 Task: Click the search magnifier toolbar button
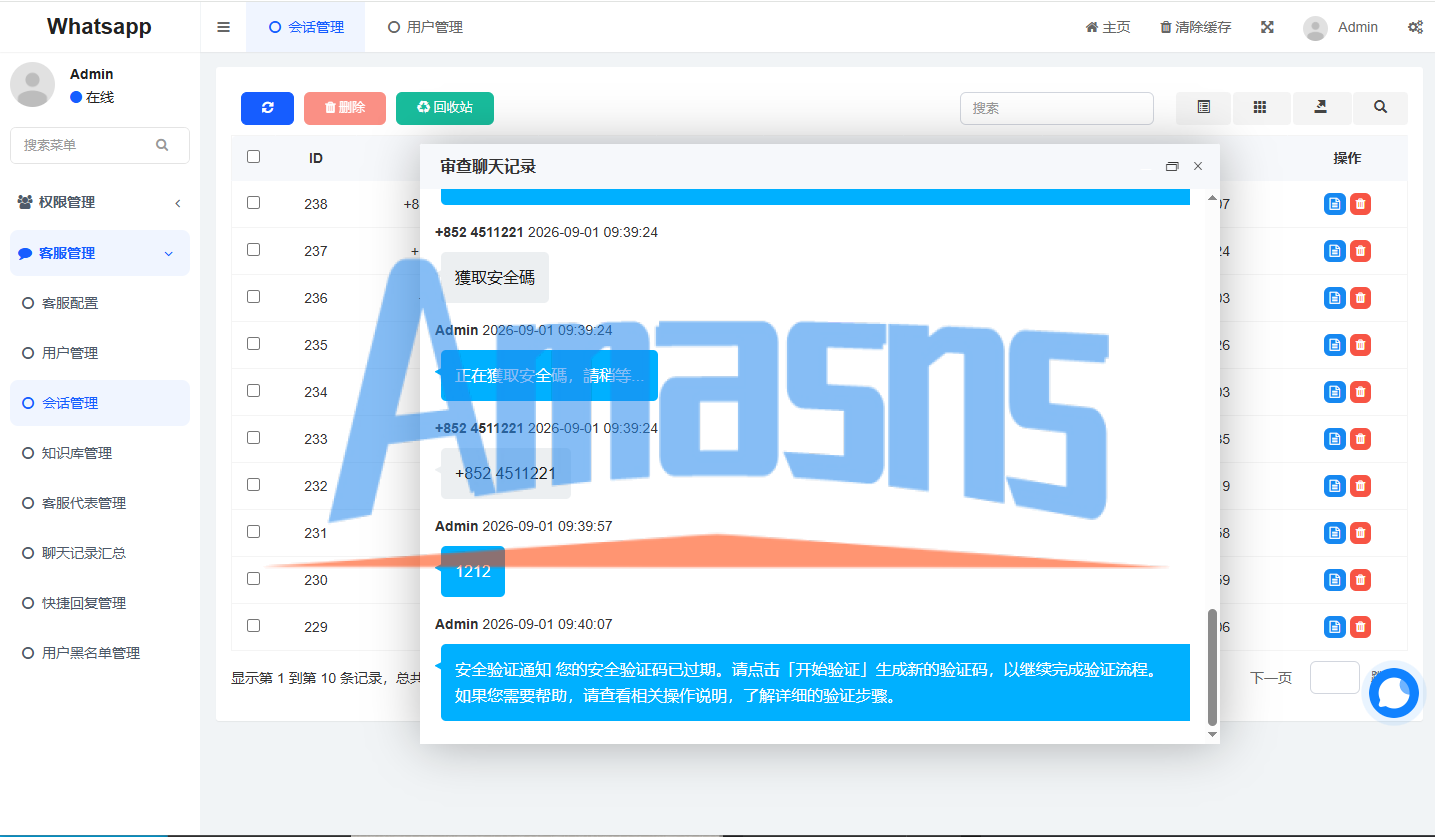(x=1380, y=108)
